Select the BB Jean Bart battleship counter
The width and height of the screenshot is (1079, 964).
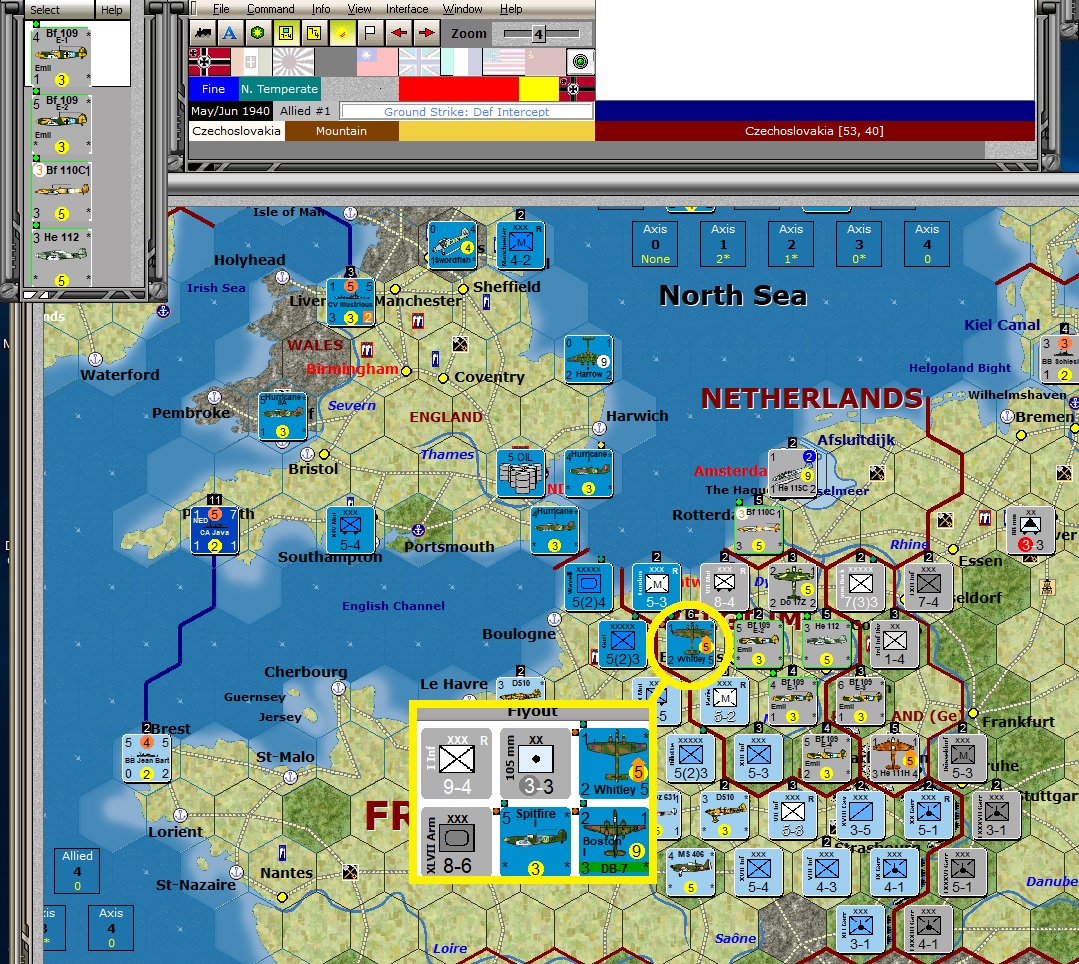[147, 758]
